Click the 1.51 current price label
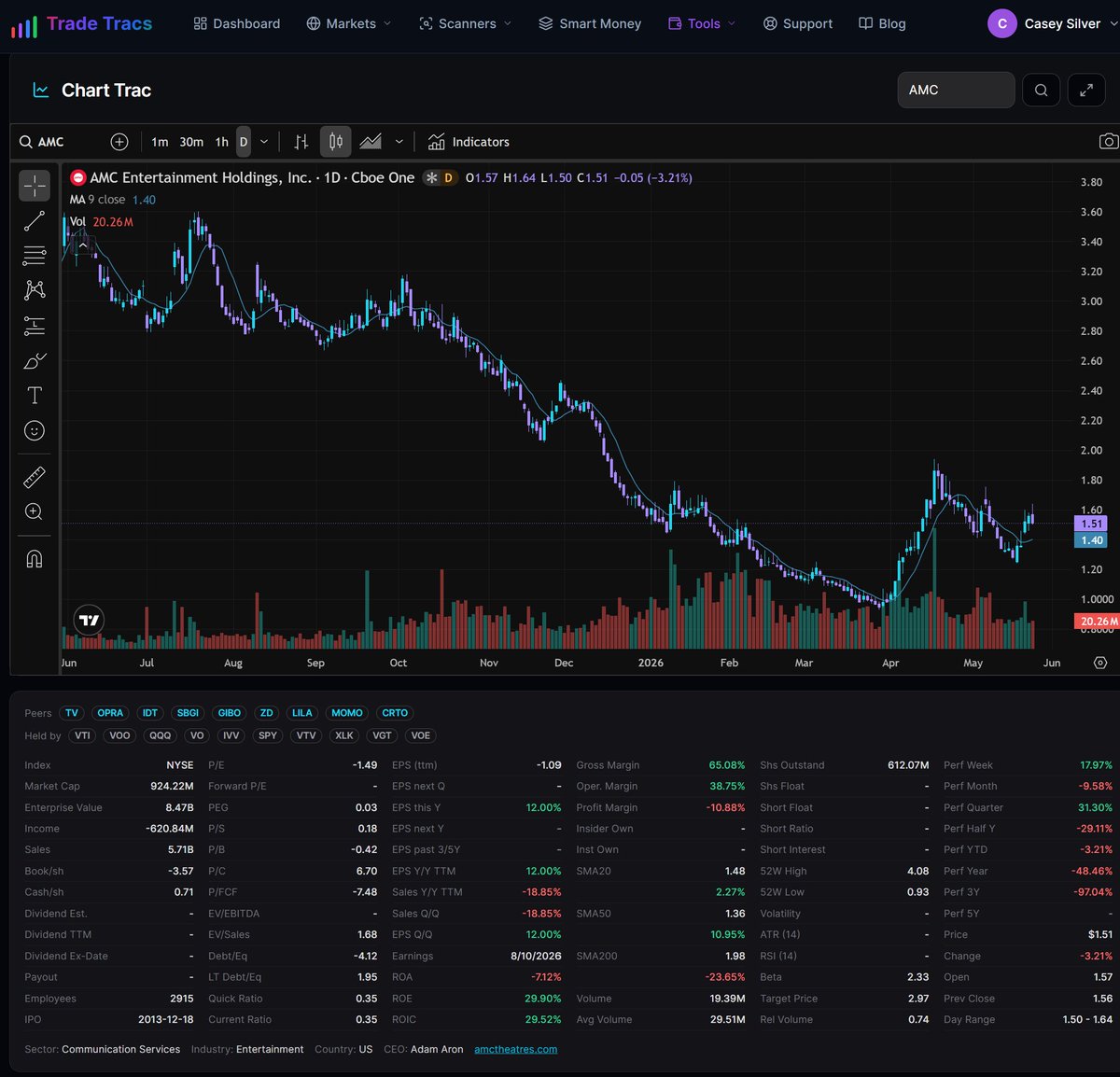1120x1077 pixels. (x=1092, y=525)
